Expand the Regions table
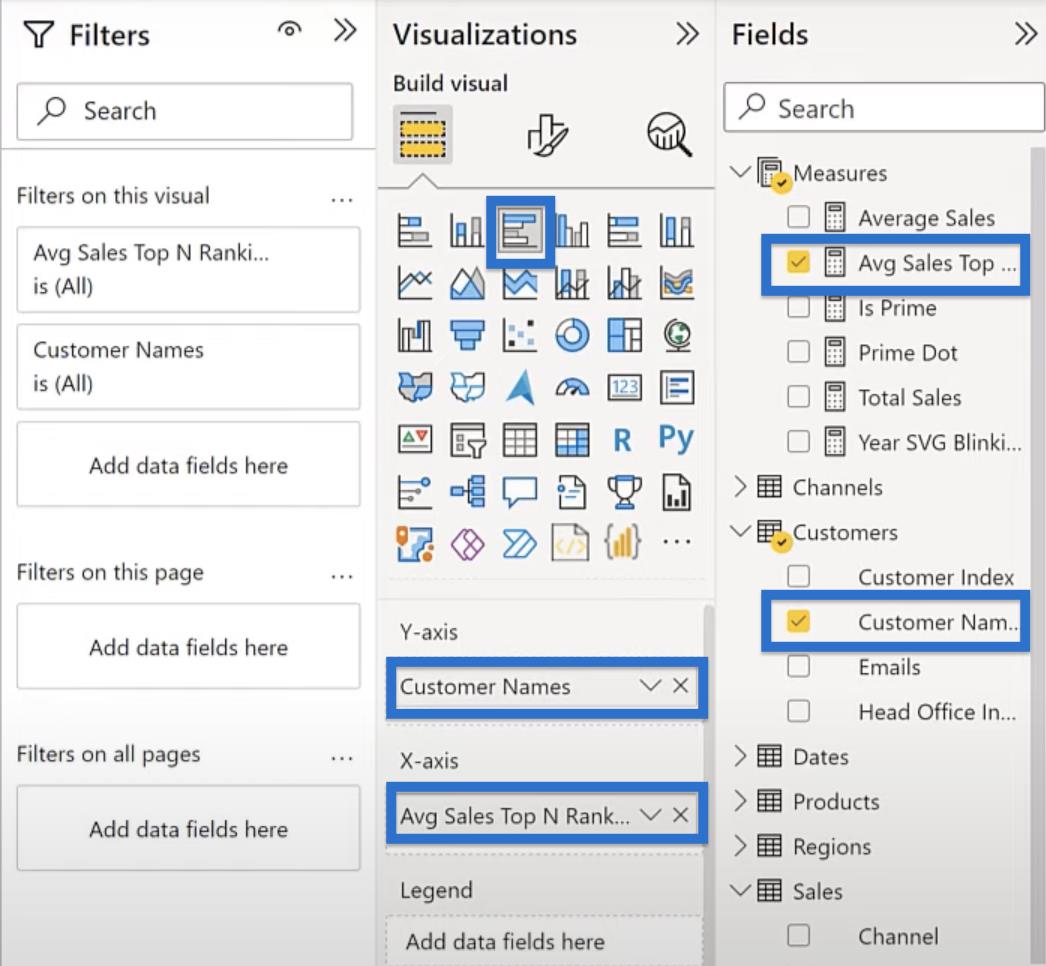1046x966 pixels. pos(740,846)
